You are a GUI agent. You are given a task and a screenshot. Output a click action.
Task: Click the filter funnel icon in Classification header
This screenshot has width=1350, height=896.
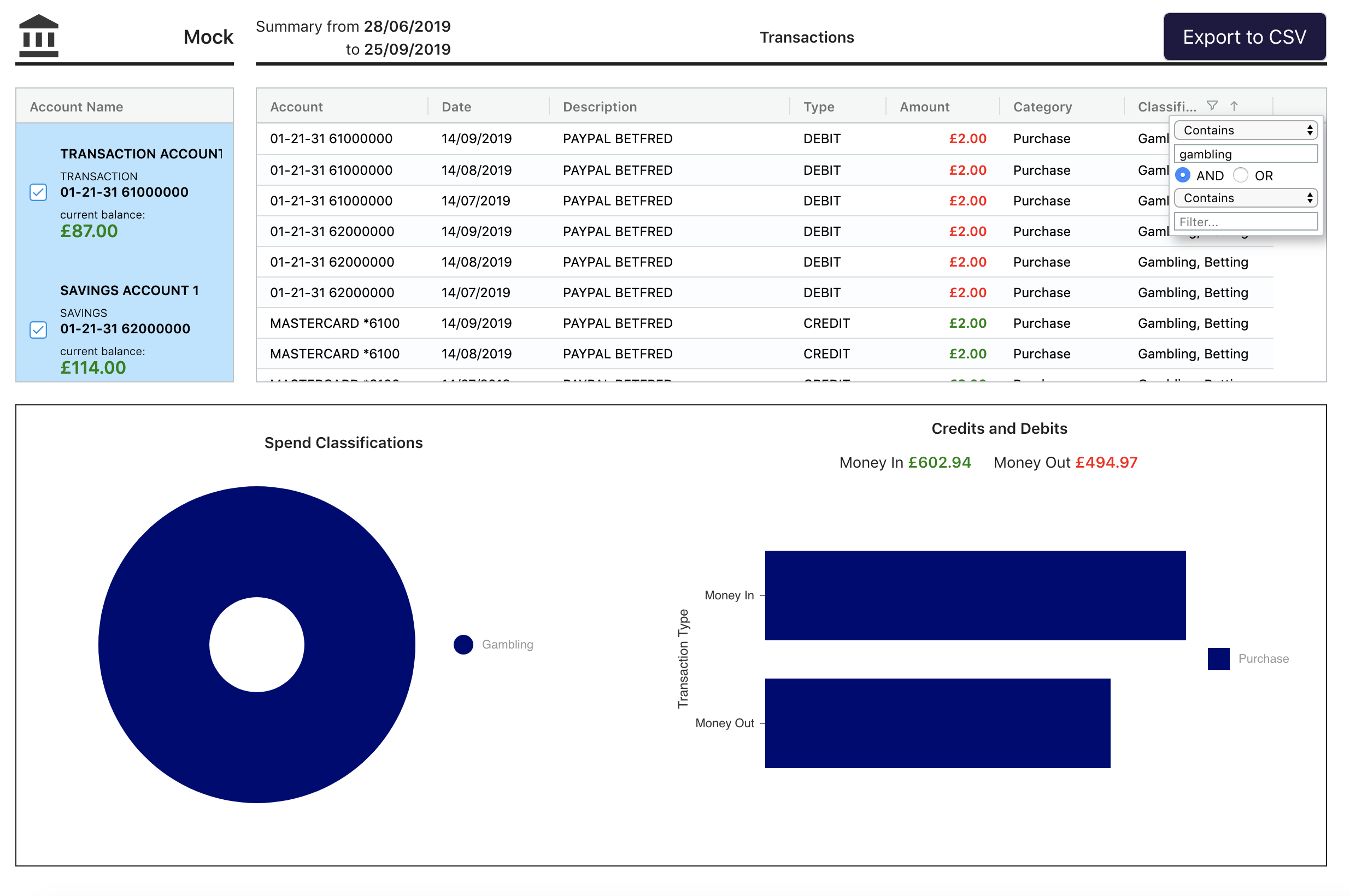(x=1212, y=105)
